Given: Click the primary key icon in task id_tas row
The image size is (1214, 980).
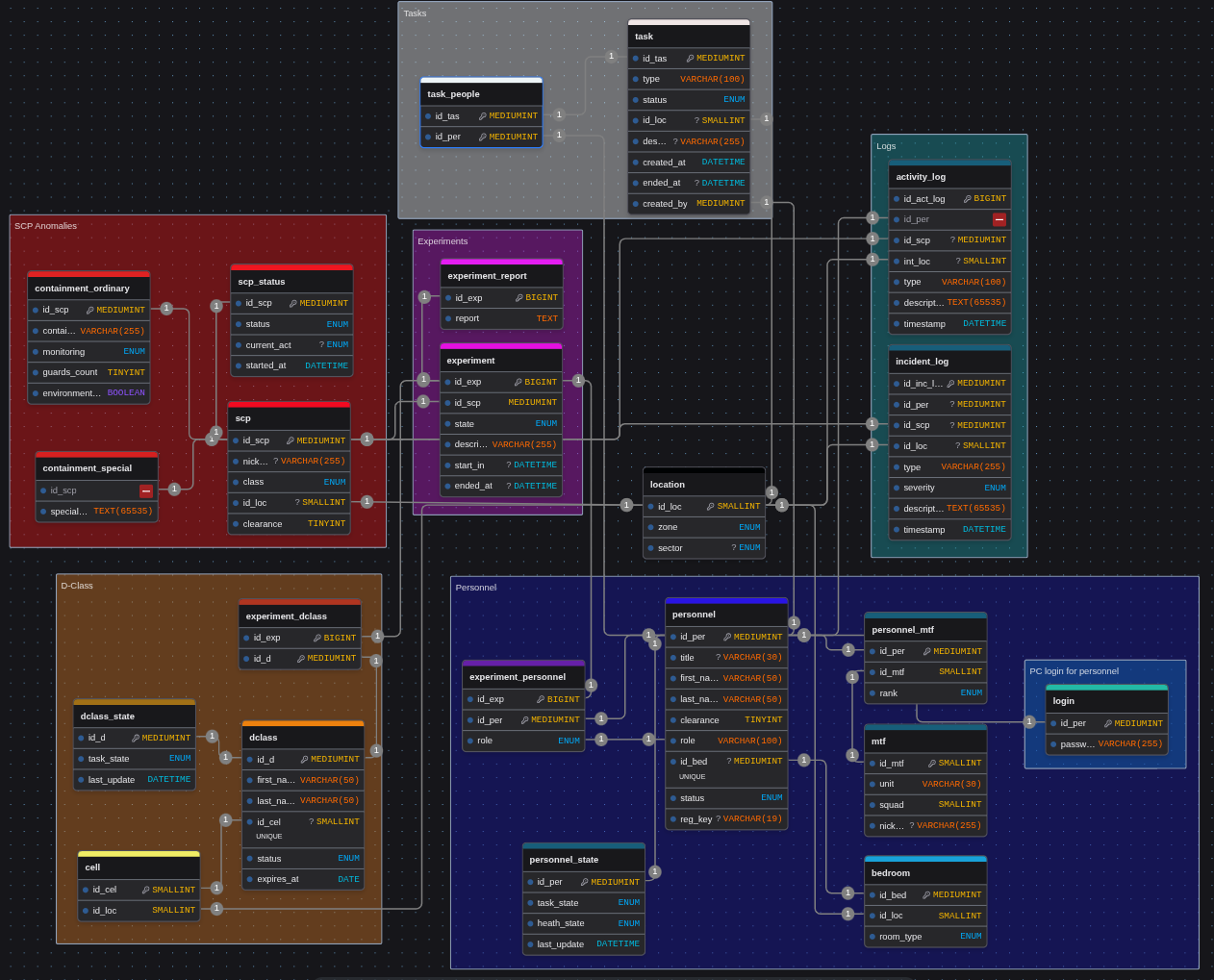Looking at the screenshot, I should tap(690, 59).
